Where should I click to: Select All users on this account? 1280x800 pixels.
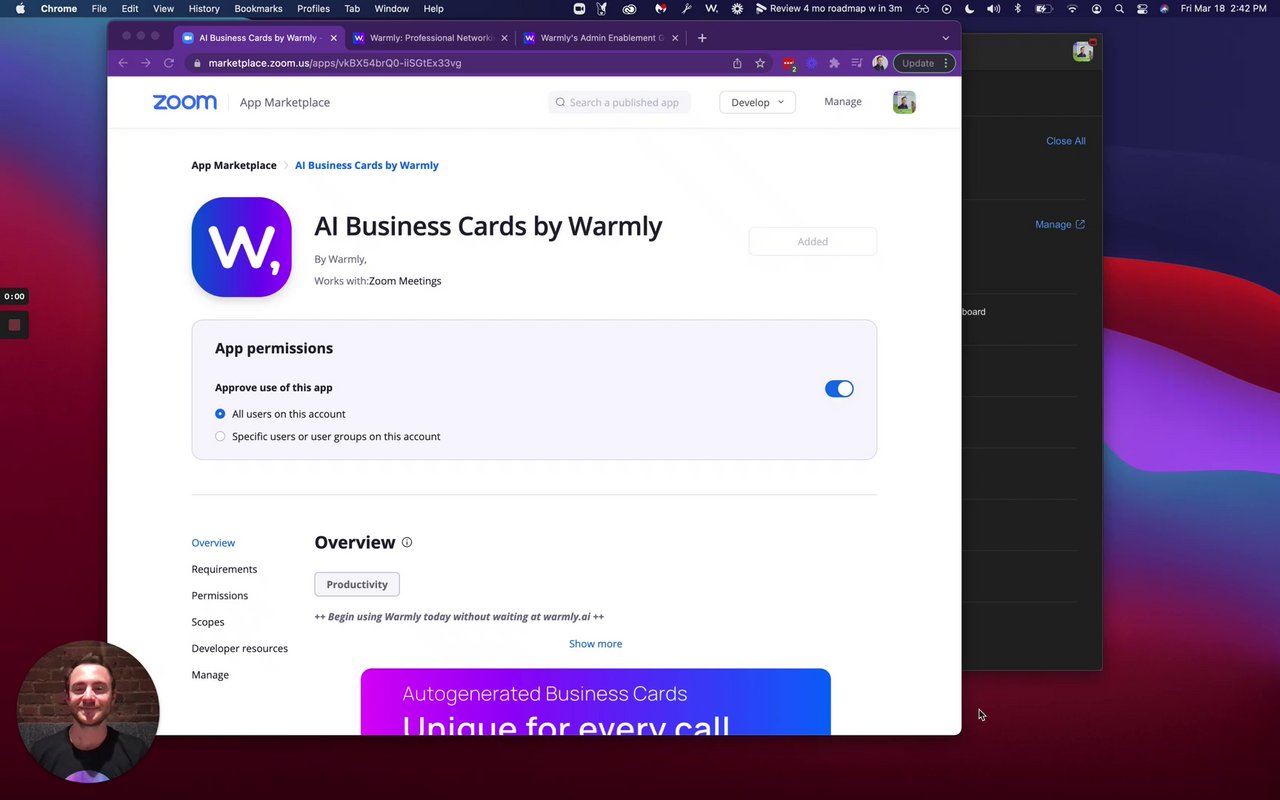click(220, 414)
